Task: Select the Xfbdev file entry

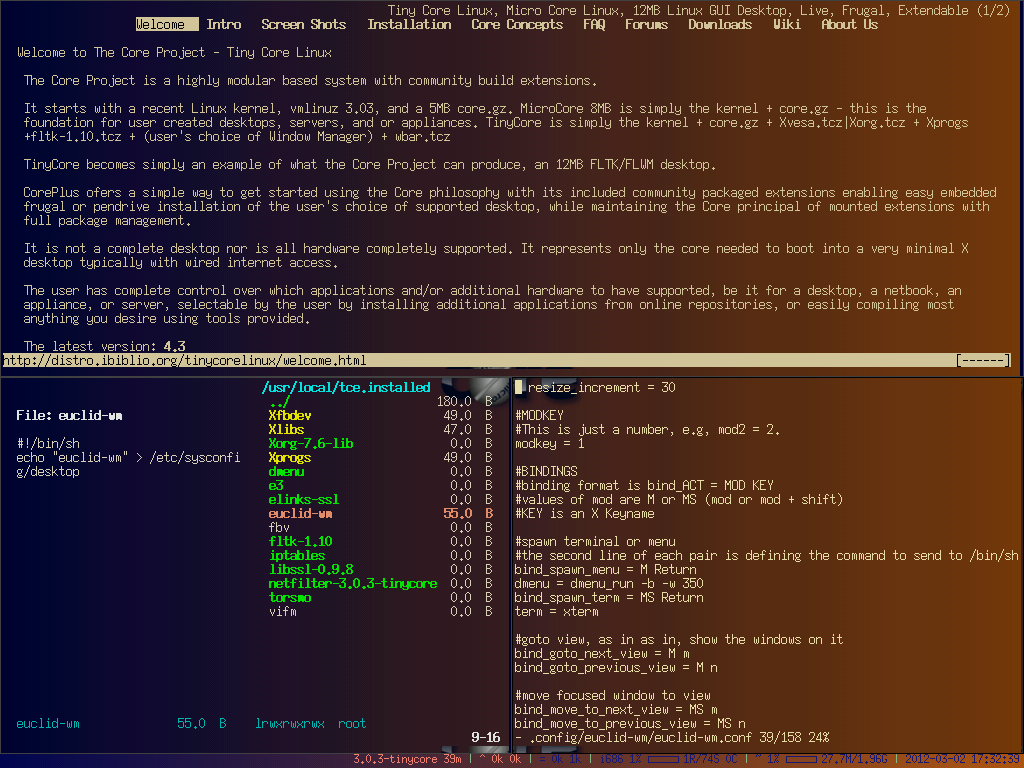Action: [290, 415]
